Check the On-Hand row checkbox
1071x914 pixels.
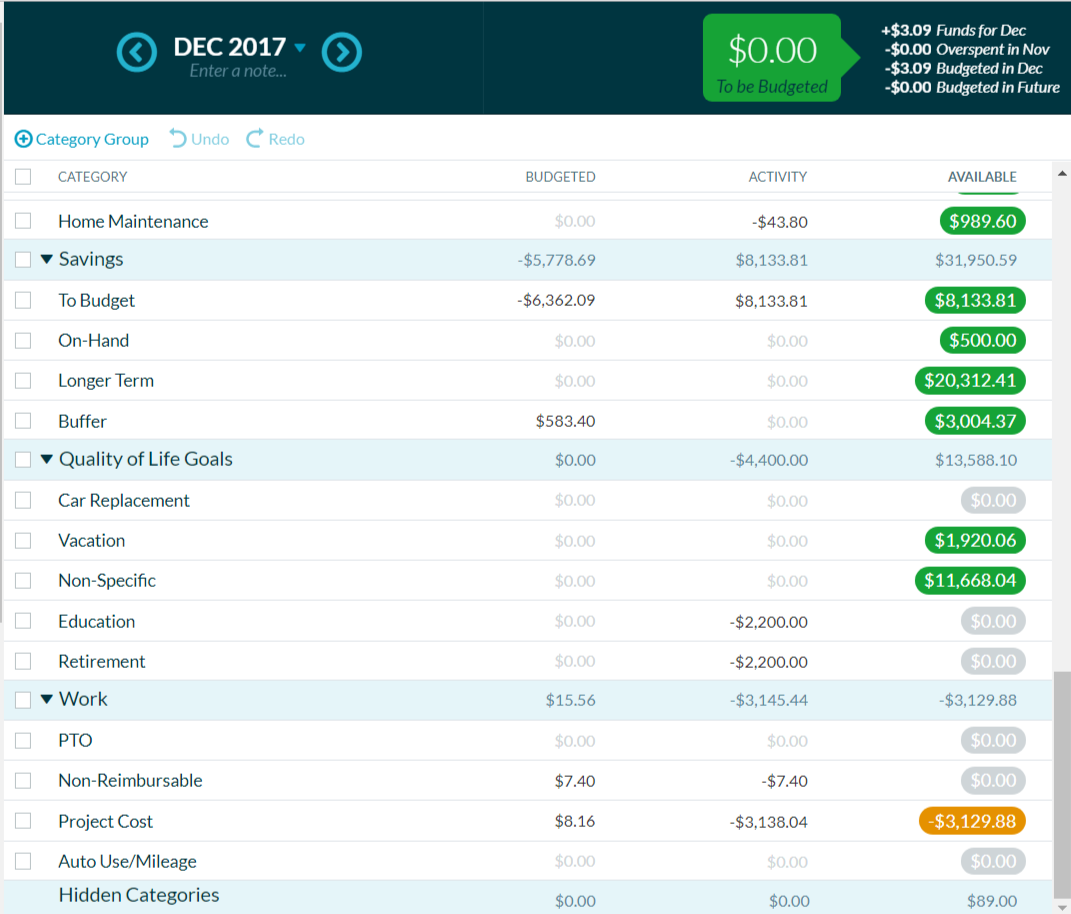click(23, 340)
